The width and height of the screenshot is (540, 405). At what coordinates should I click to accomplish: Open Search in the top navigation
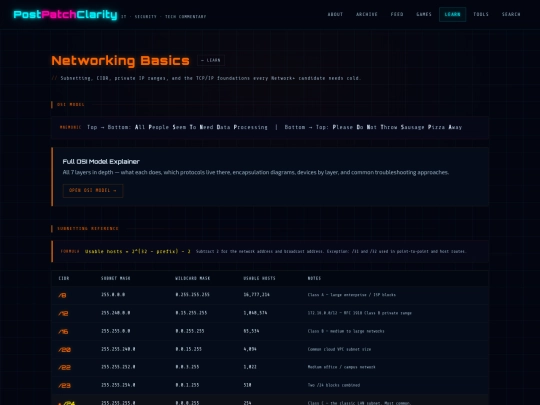coord(511,14)
